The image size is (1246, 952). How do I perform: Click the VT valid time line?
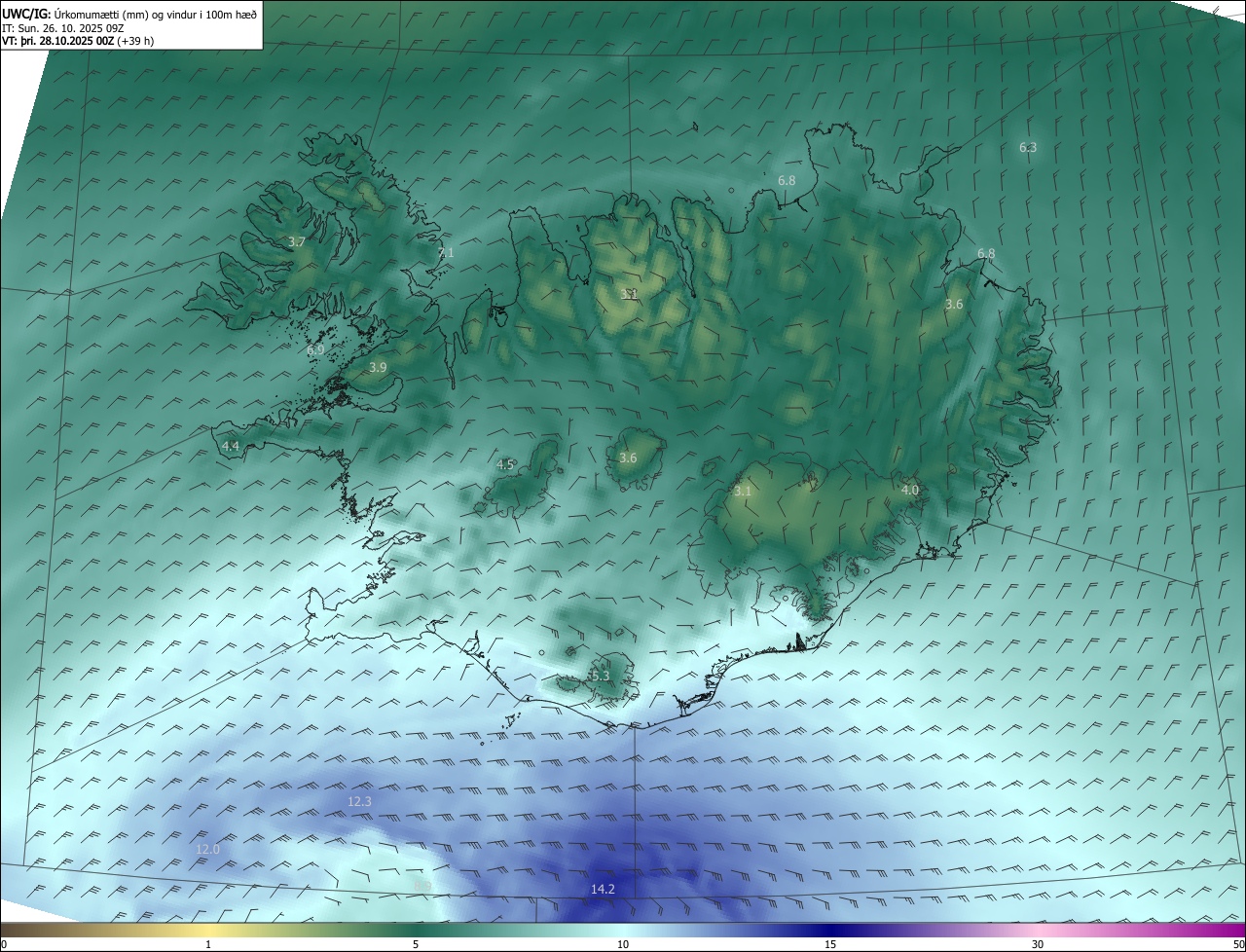[x=77, y=41]
